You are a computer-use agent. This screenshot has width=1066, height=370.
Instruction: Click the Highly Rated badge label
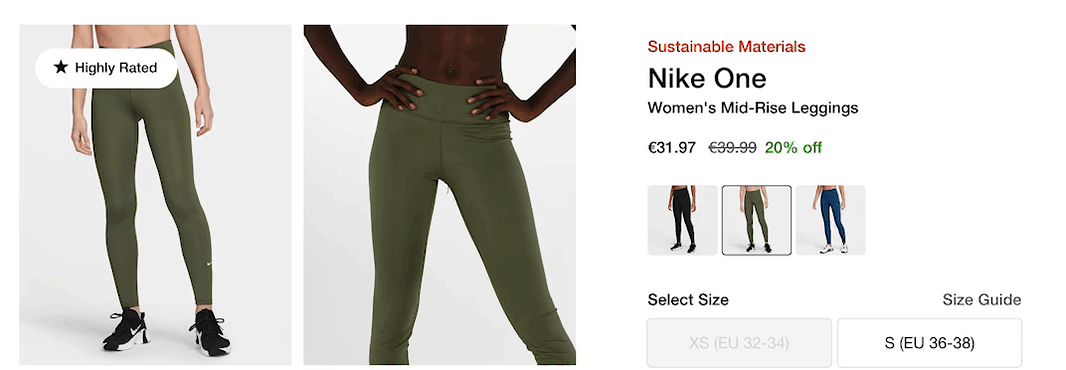point(116,67)
